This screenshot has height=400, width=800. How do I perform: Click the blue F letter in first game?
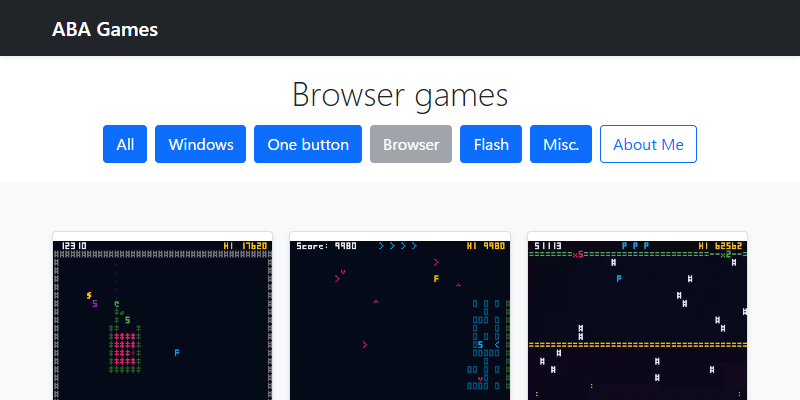pos(176,353)
